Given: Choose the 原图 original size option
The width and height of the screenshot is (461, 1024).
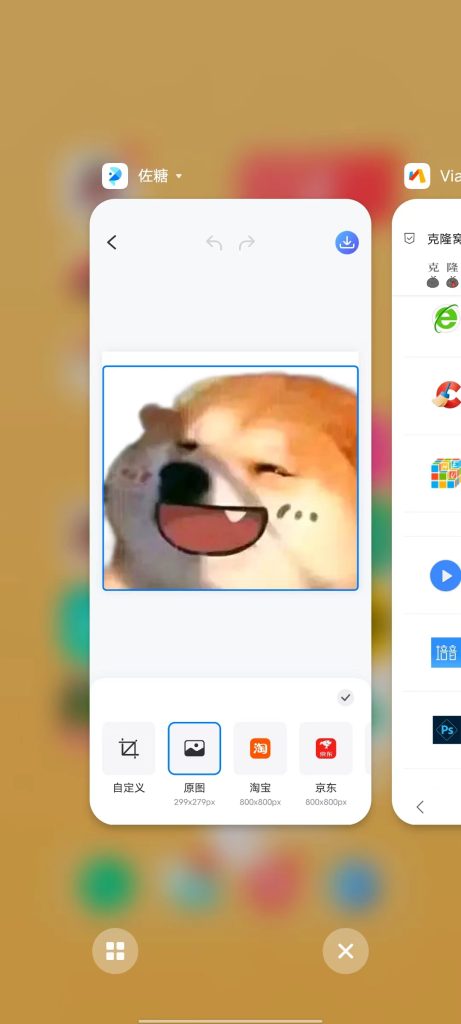Looking at the screenshot, I should (195, 748).
